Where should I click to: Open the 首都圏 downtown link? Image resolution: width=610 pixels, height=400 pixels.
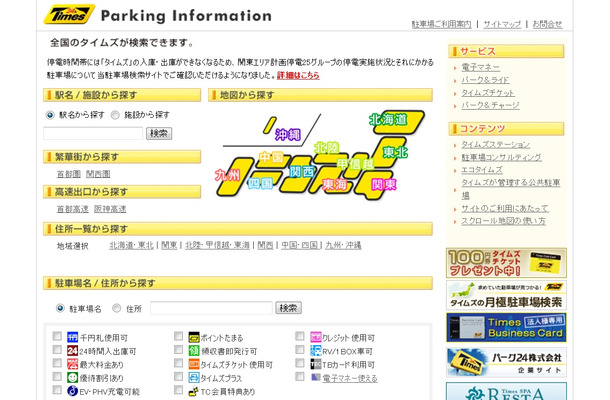(x=68, y=174)
